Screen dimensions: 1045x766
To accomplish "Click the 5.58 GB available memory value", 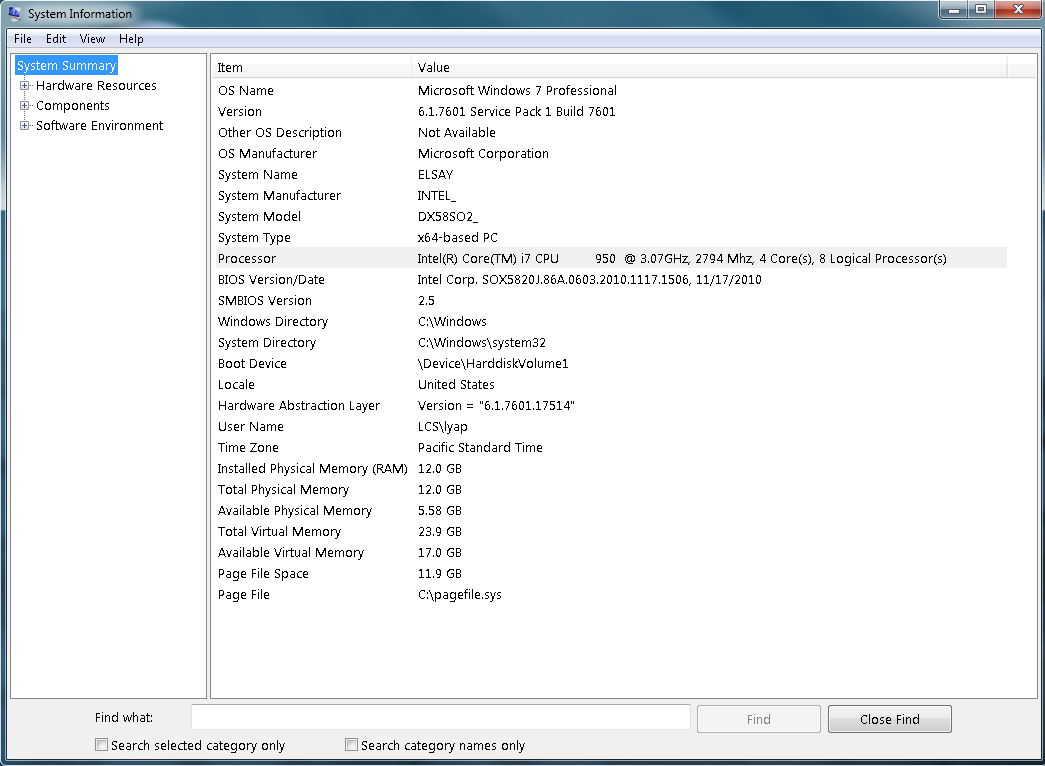I will pos(439,511).
